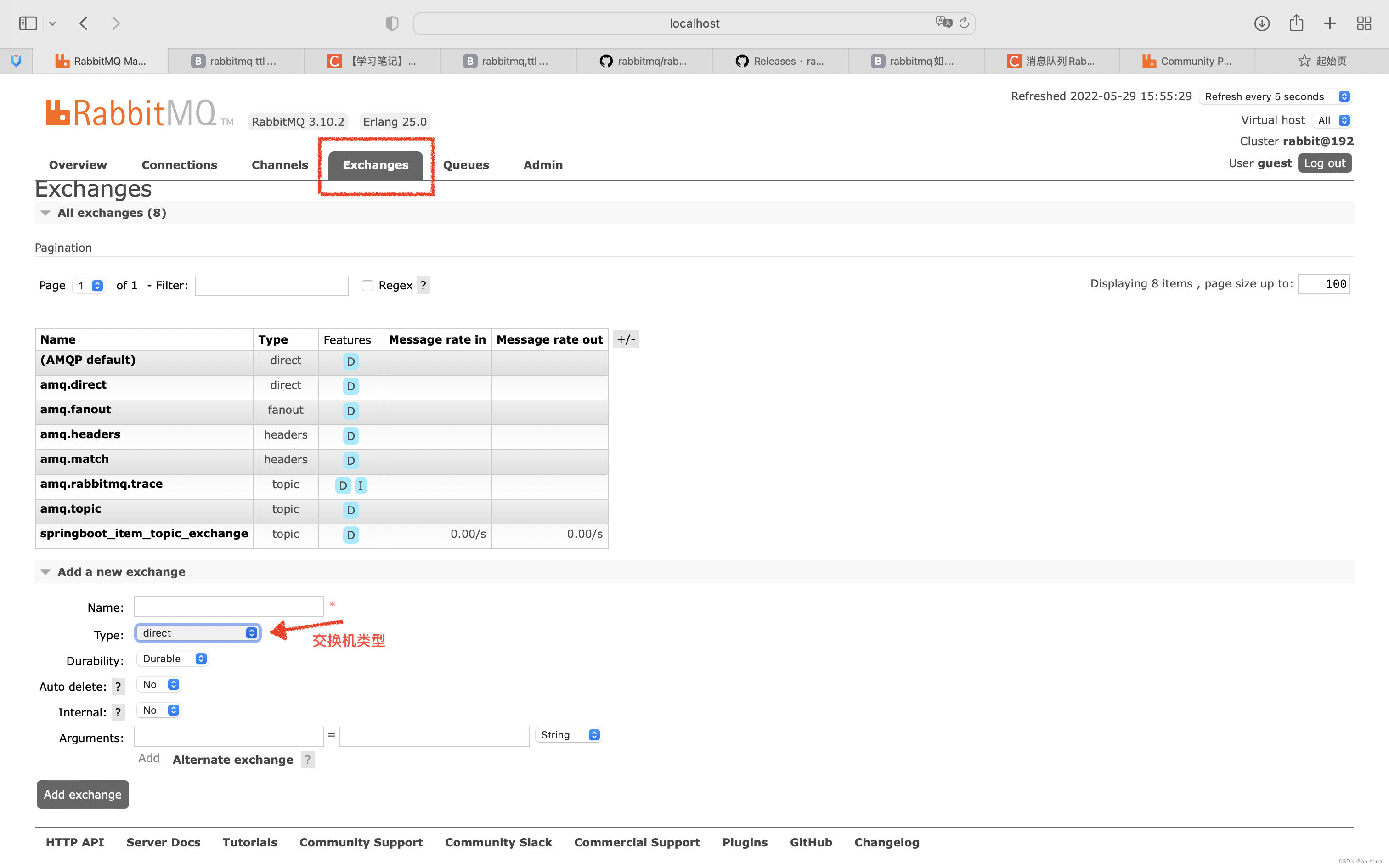The height and width of the screenshot is (868, 1389).
Task: Click Log out button
Action: (1325, 162)
